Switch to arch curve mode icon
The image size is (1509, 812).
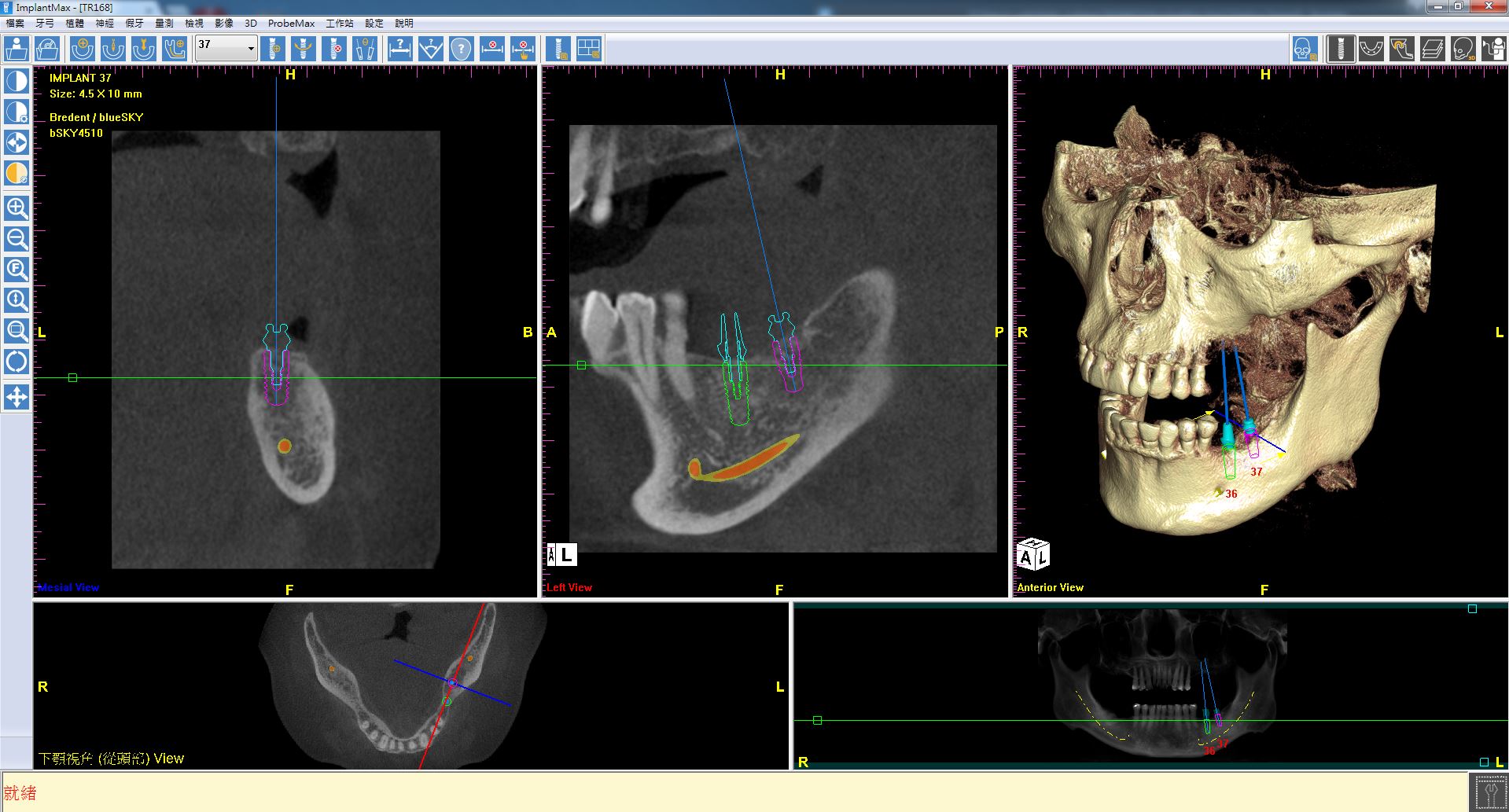[1371, 50]
